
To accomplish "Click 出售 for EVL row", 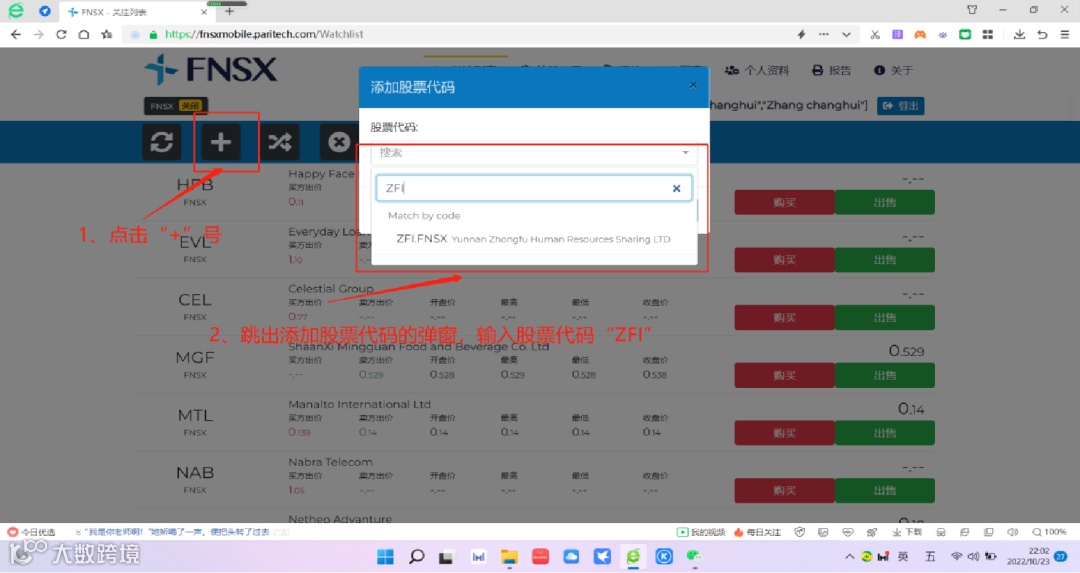I will point(885,260).
